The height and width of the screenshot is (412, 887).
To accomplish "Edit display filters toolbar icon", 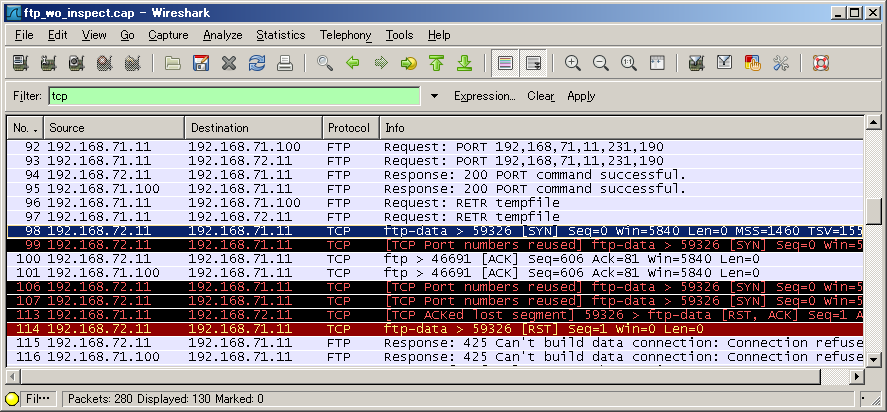I will point(725,63).
